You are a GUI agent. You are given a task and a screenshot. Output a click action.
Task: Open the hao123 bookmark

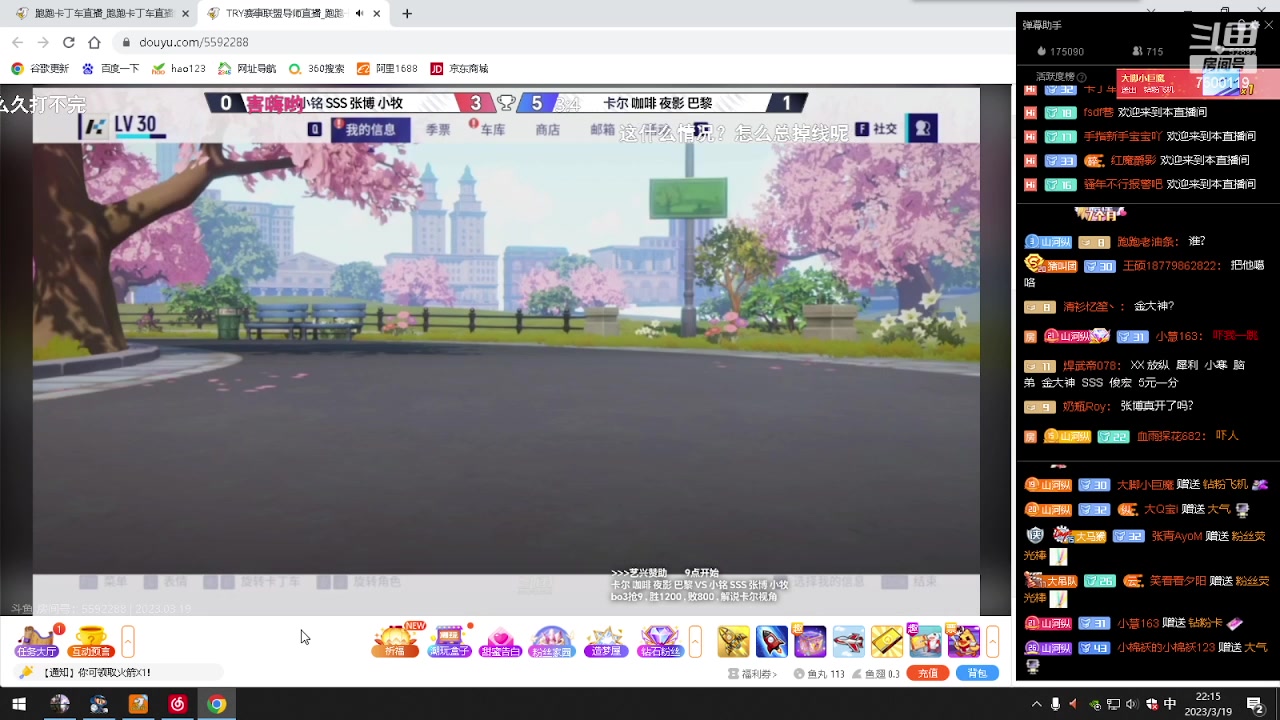click(179, 69)
